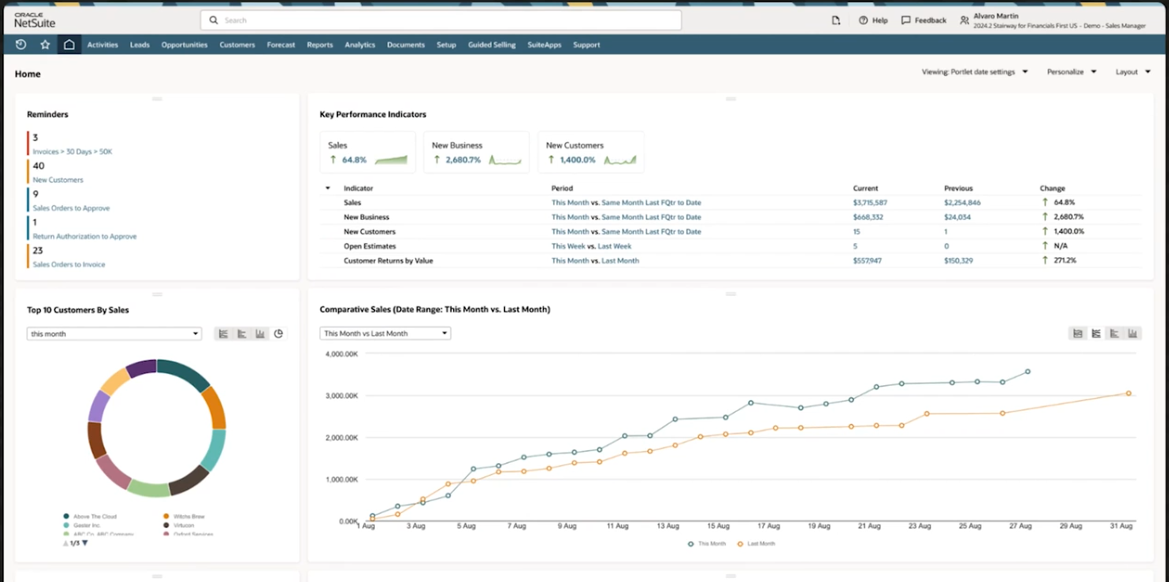The width and height of the screenshot is (1169, 582).
Task: Open the Opportunities menu
Action: [x=184, y=45]
